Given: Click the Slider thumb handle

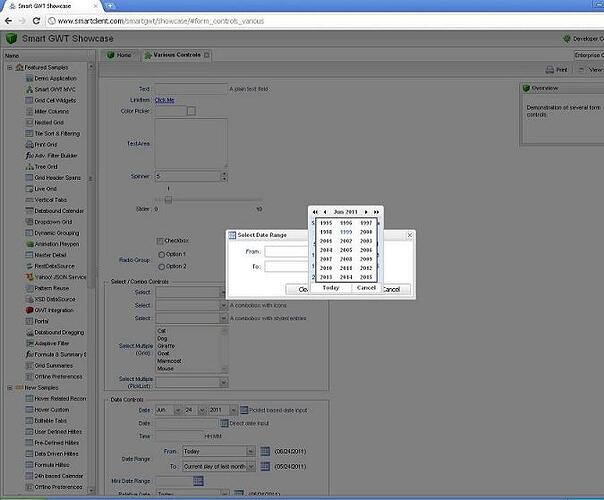Looking at the screenshot, I should 168,200.
